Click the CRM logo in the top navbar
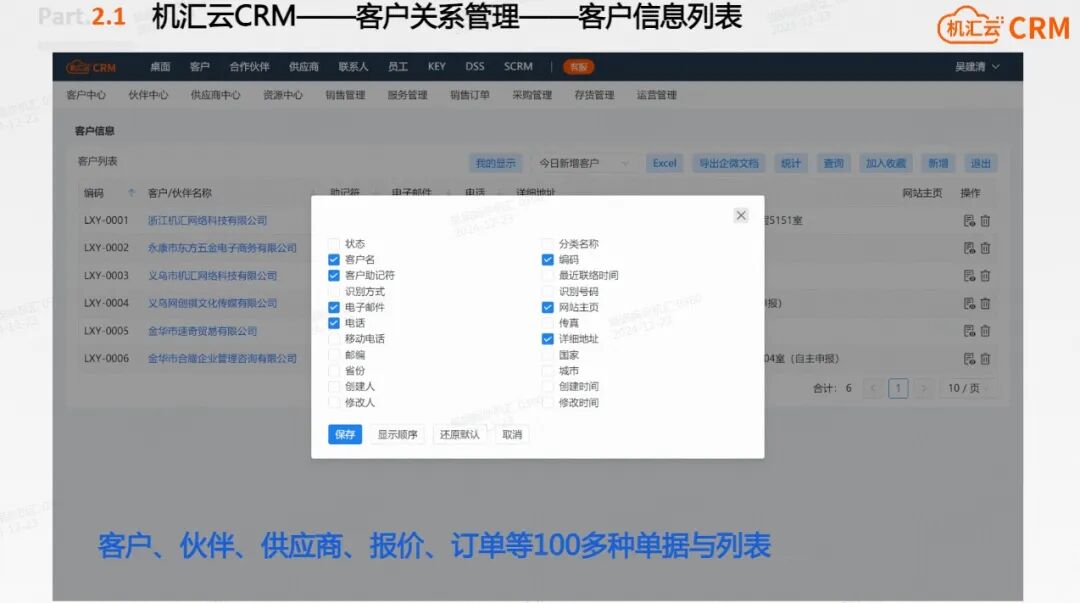 coord(88,67)
